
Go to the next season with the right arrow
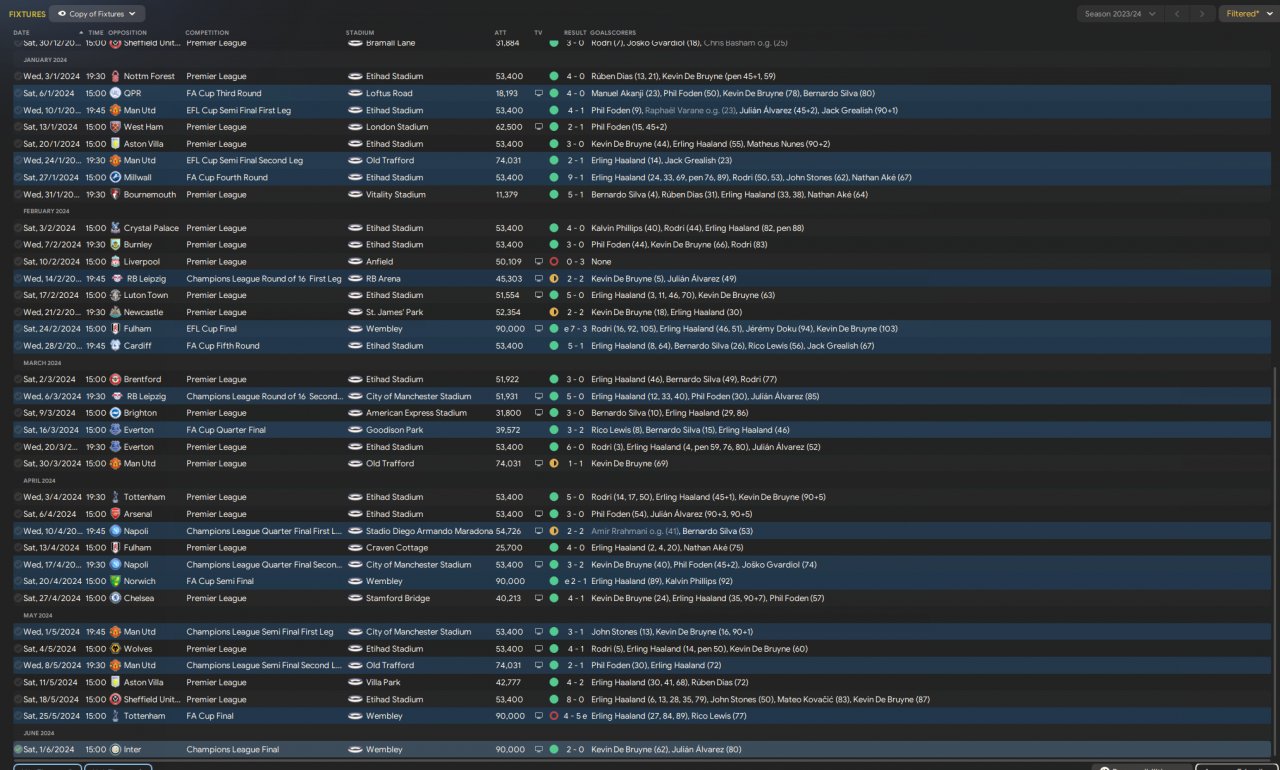(1203, 14)
